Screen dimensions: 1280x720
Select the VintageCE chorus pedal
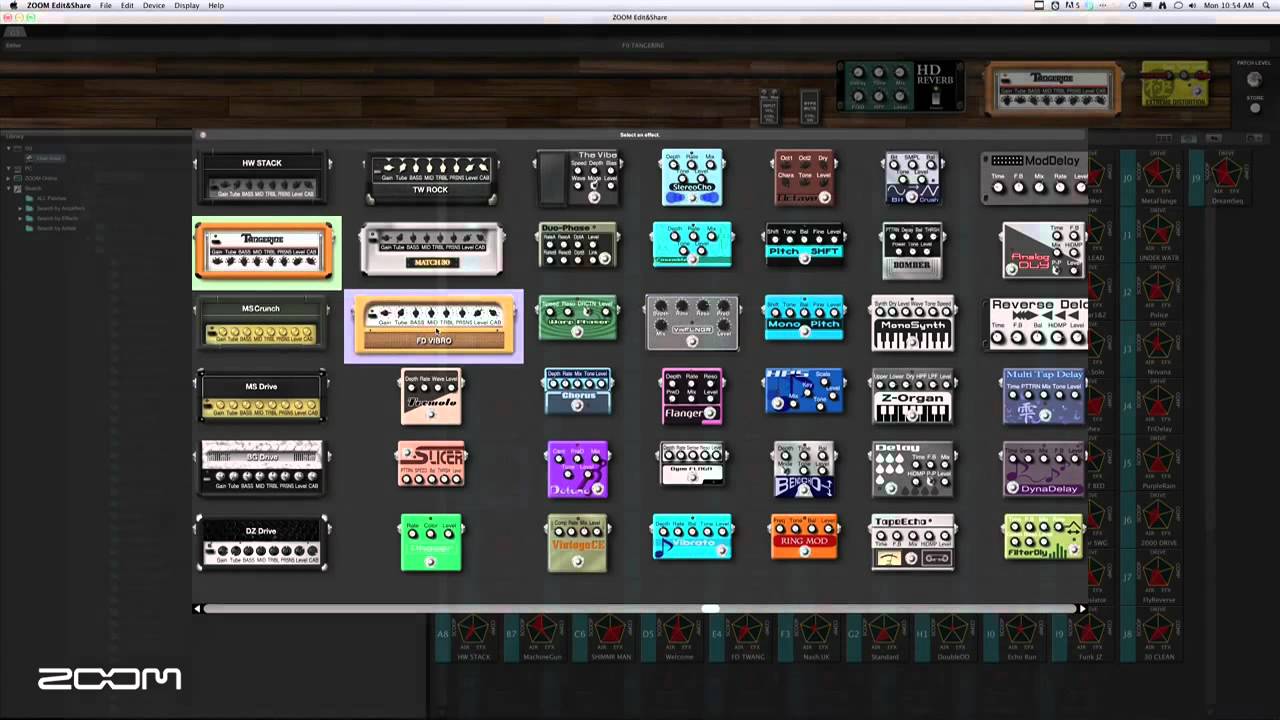[578, 542]
